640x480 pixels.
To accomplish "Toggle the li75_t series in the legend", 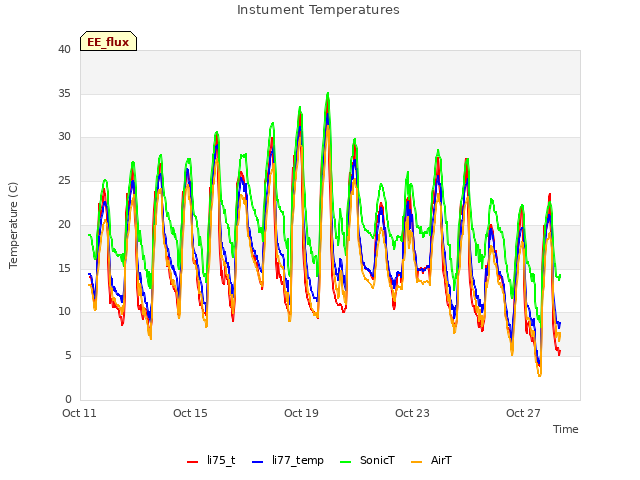I will click(x=211, y=460).
